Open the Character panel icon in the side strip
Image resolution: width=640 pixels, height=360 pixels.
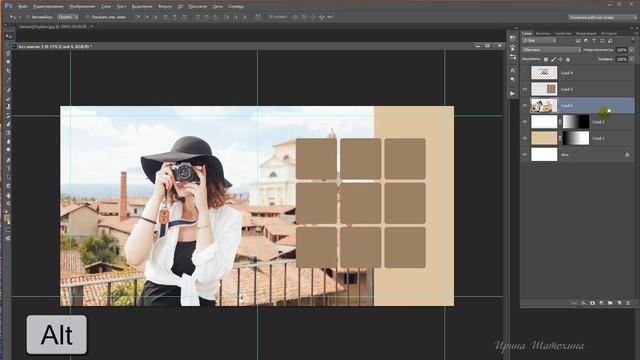513,70
